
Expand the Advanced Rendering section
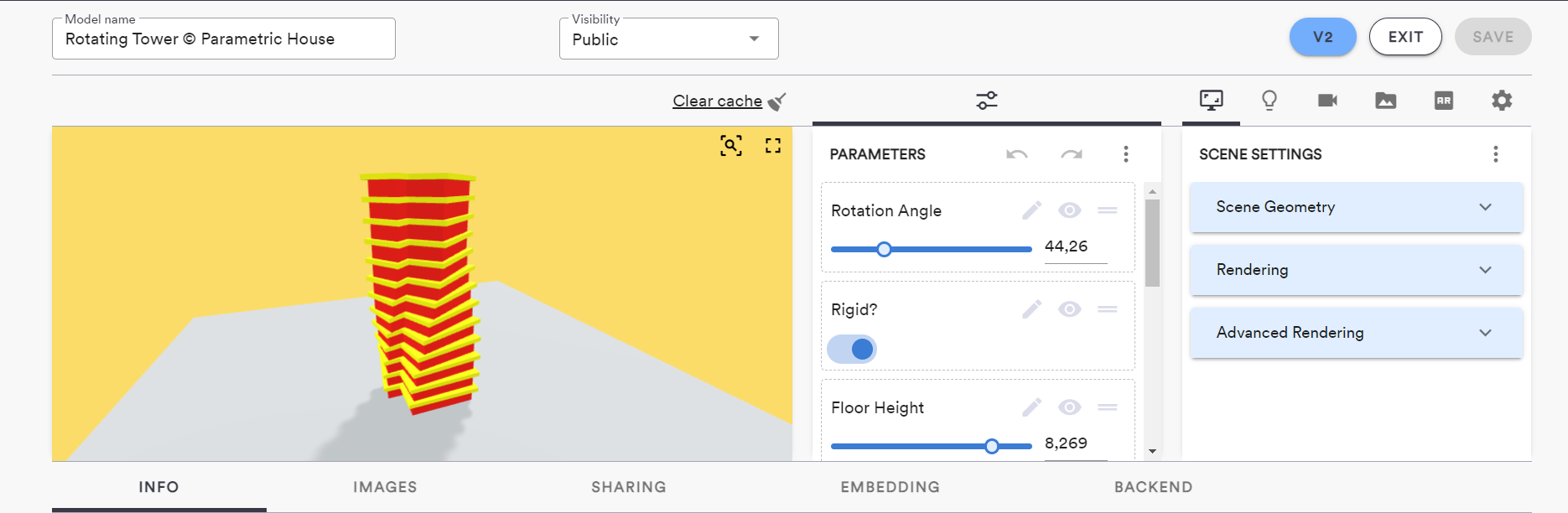[x=1356, y=333]
